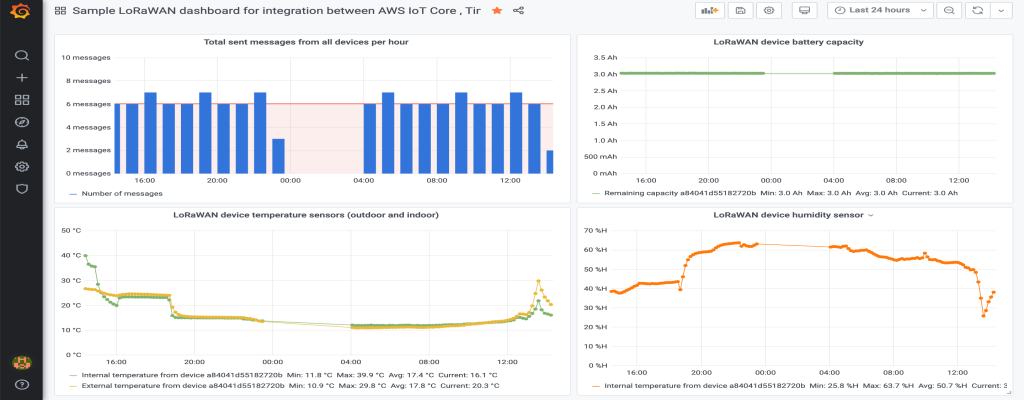Image resolution: width=1024 pixels, height=400 pixels.
Task: Open the Dashboards grid icon in sidebar
Action: coord(22,100)
